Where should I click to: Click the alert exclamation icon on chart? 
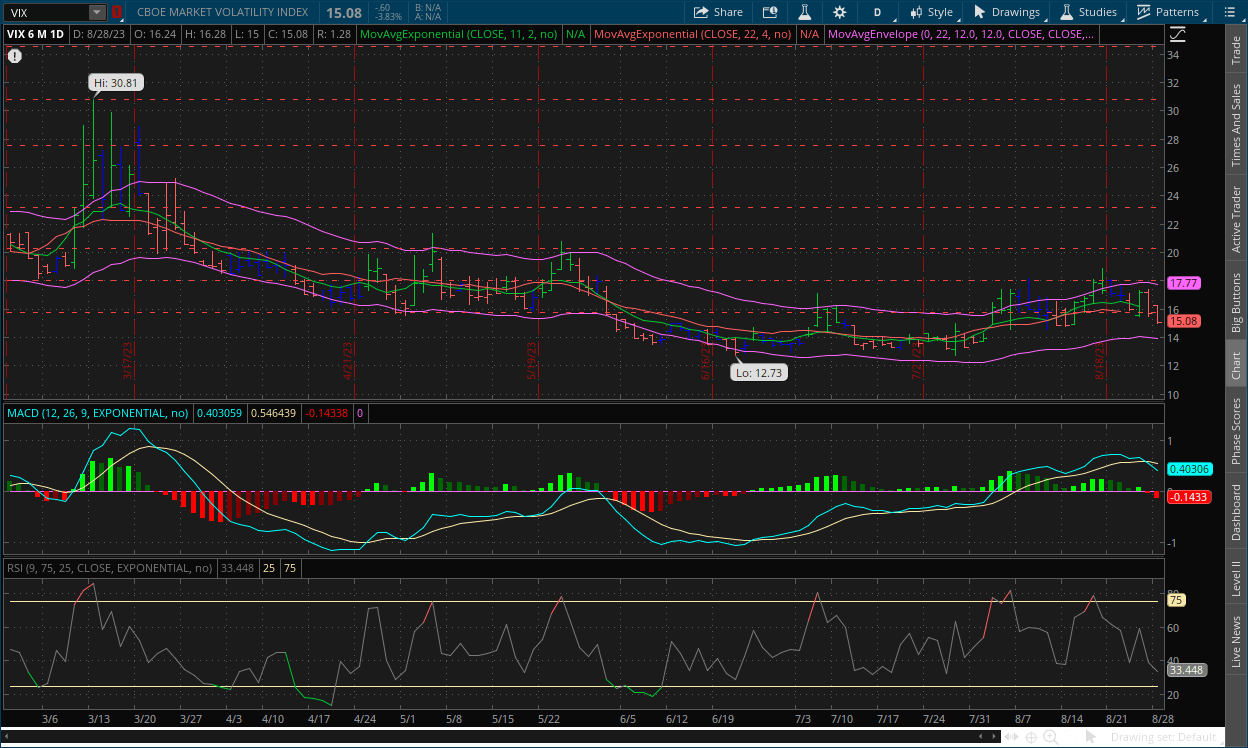tap(15, 56)
